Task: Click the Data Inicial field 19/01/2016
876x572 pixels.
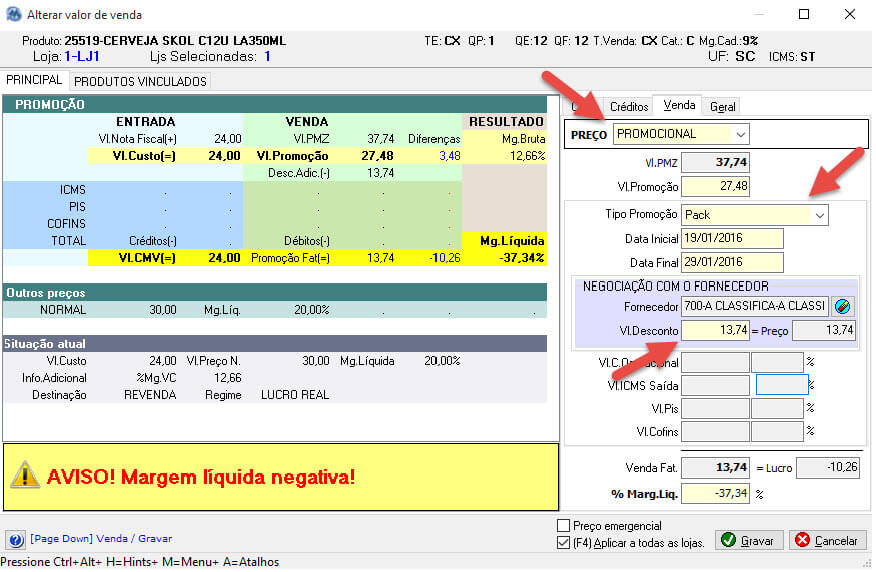Action: [732, 239]
